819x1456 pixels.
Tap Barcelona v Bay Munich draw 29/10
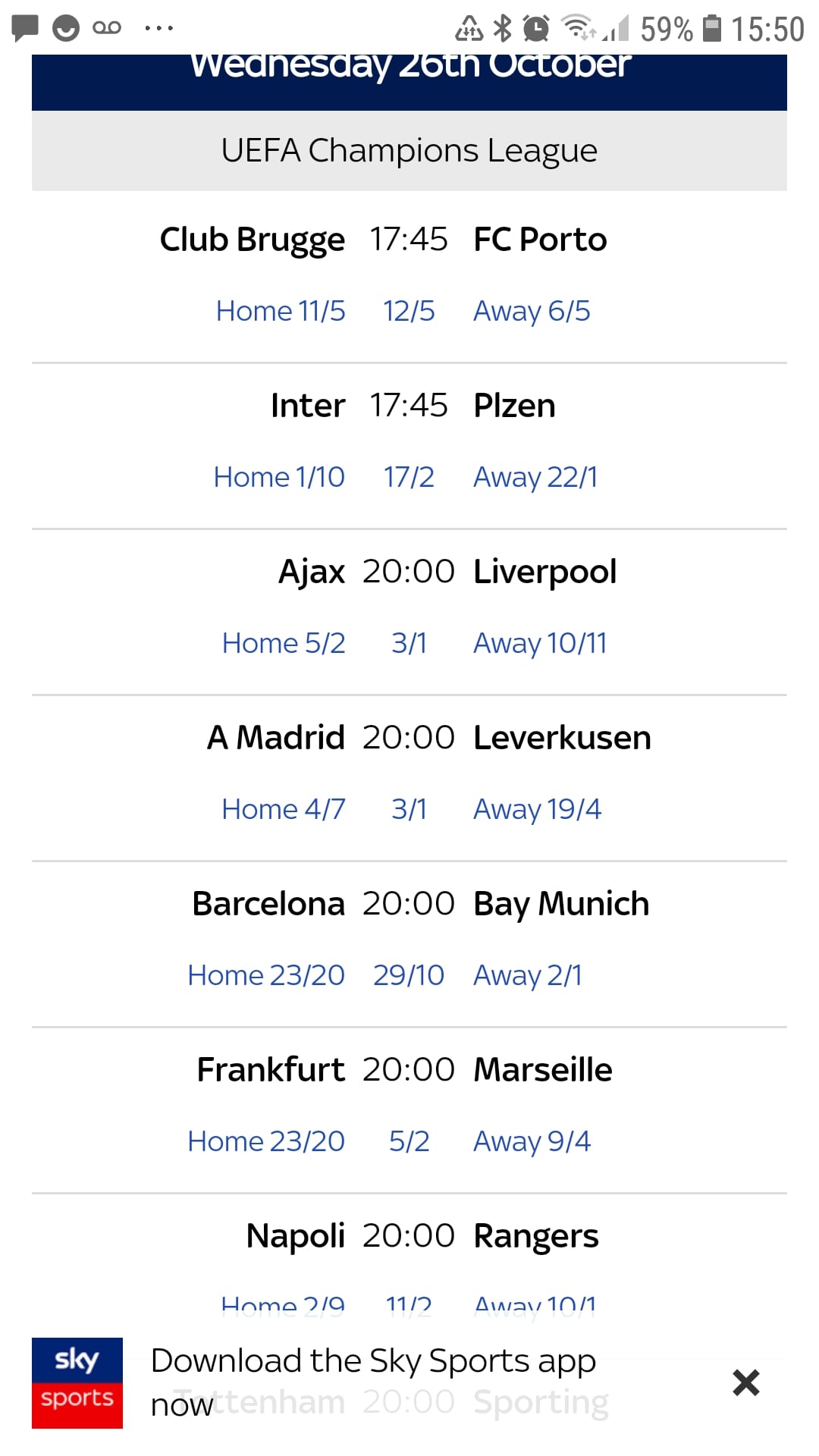pyautogui.click(x=409, y=975)
